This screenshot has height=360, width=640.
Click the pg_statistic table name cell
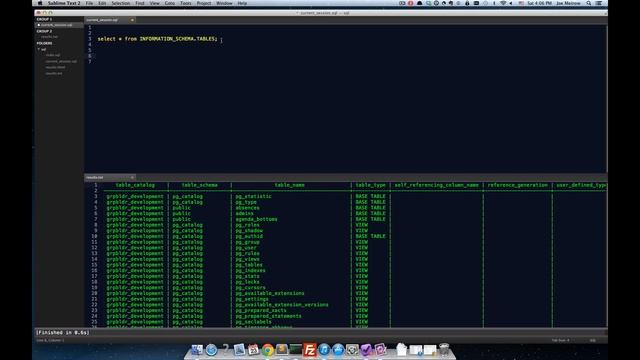click(x=253, y=196)
